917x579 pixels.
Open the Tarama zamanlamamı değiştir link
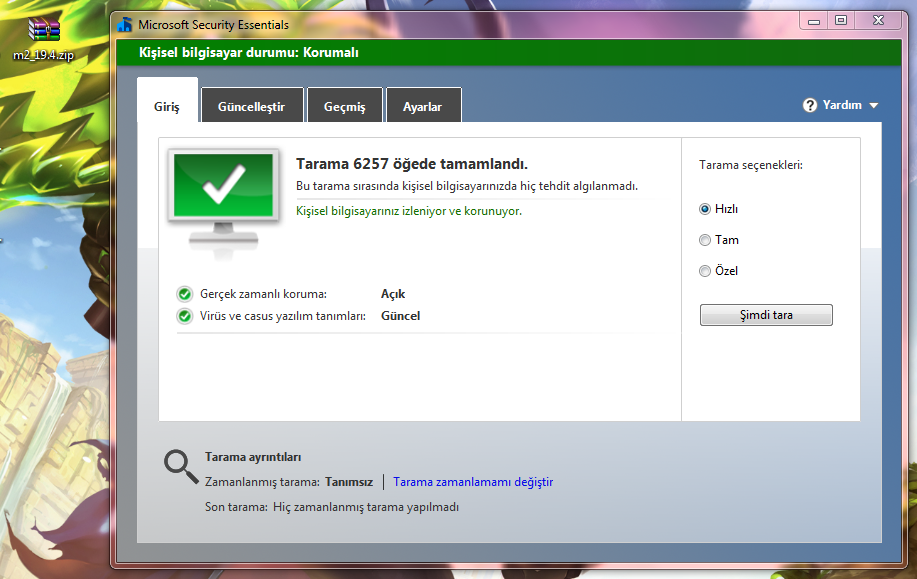pyautogui.click(x=473, y=482)
